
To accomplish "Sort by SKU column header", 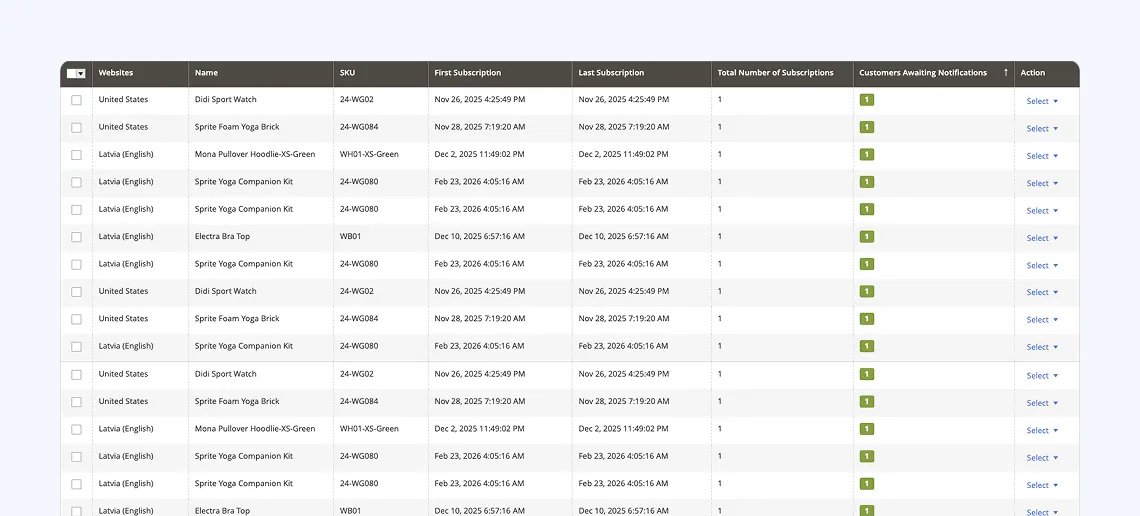I will click(348, 73).
